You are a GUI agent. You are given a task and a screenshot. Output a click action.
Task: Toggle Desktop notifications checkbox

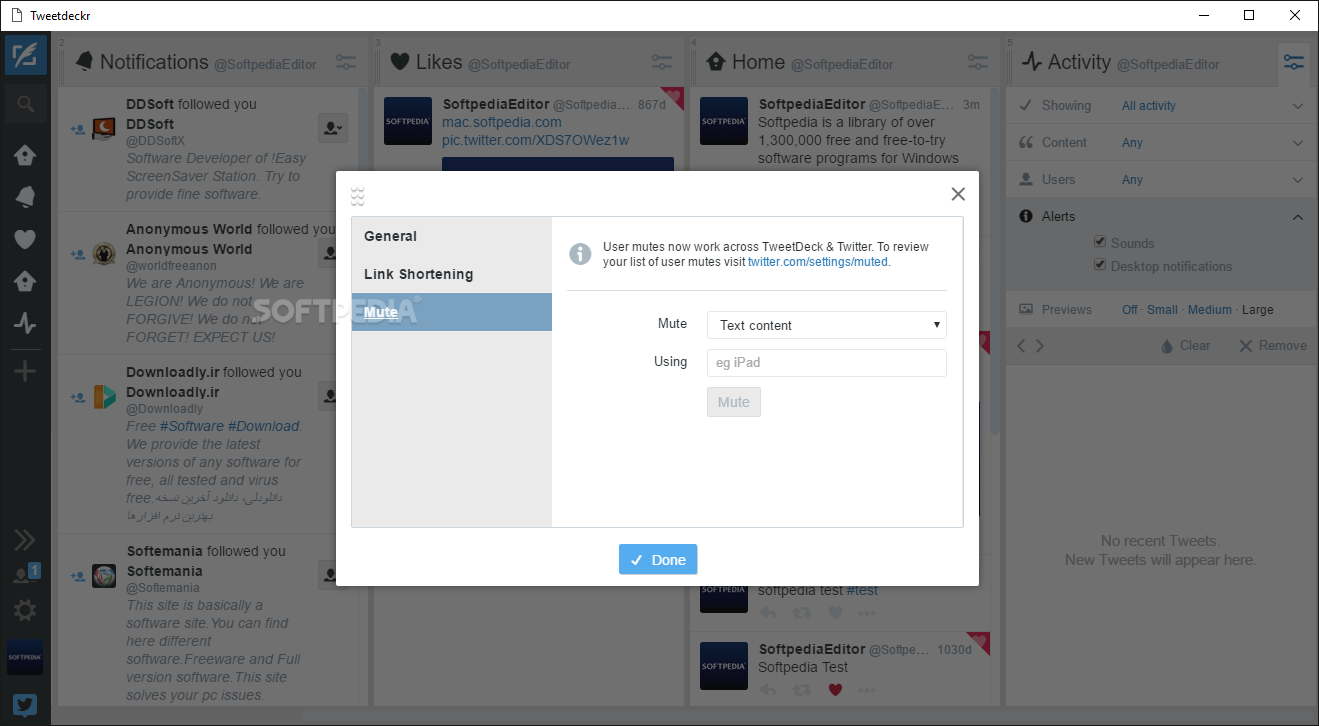click(x=1100, y=265)
